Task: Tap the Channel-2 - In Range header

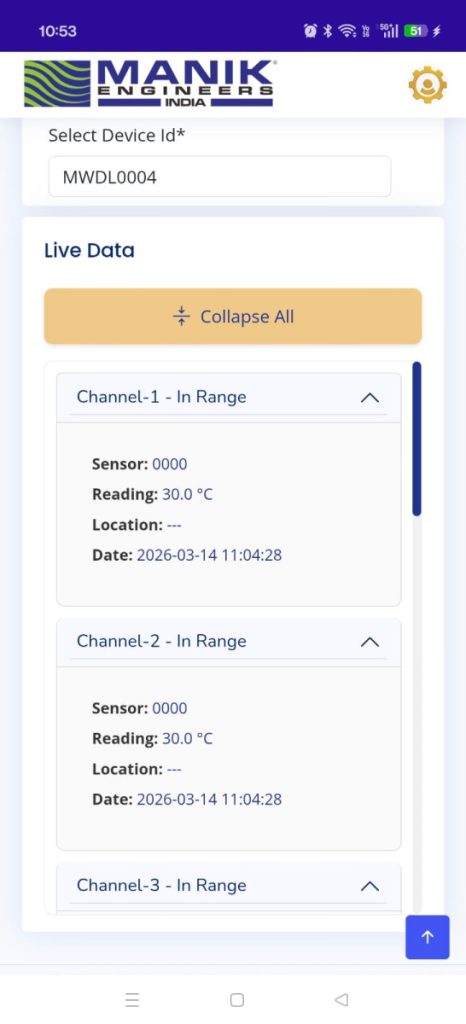Action: point(228,641)
